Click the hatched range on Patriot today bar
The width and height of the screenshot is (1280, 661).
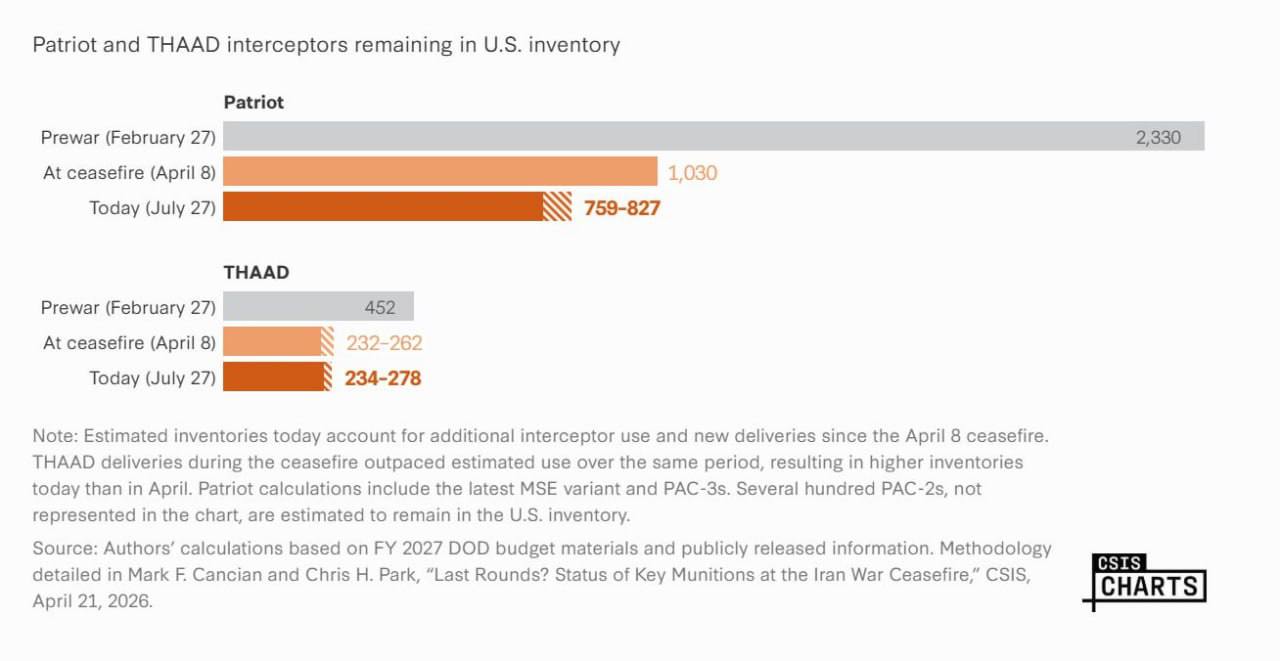coord(557,207)
